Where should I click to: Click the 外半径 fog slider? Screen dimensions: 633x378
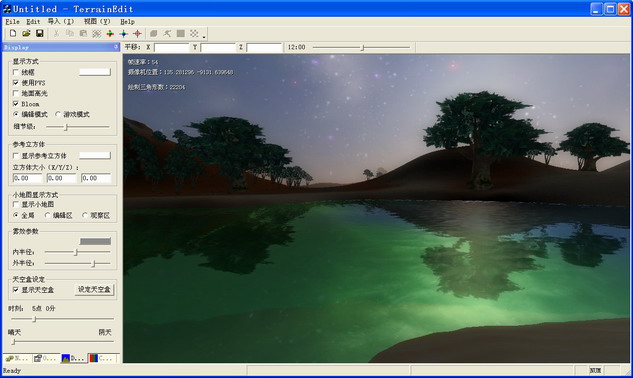coord(78,263)
